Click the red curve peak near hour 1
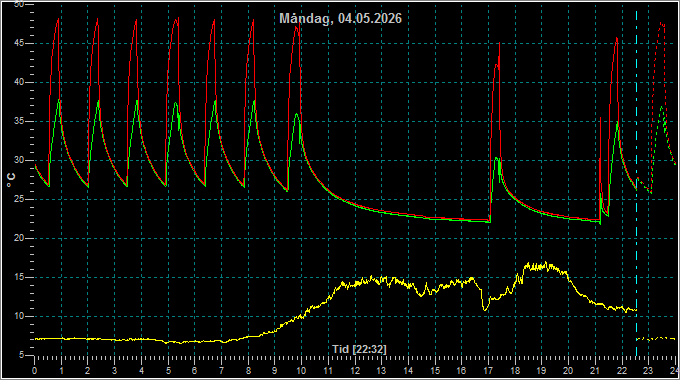 click(58, 20)
